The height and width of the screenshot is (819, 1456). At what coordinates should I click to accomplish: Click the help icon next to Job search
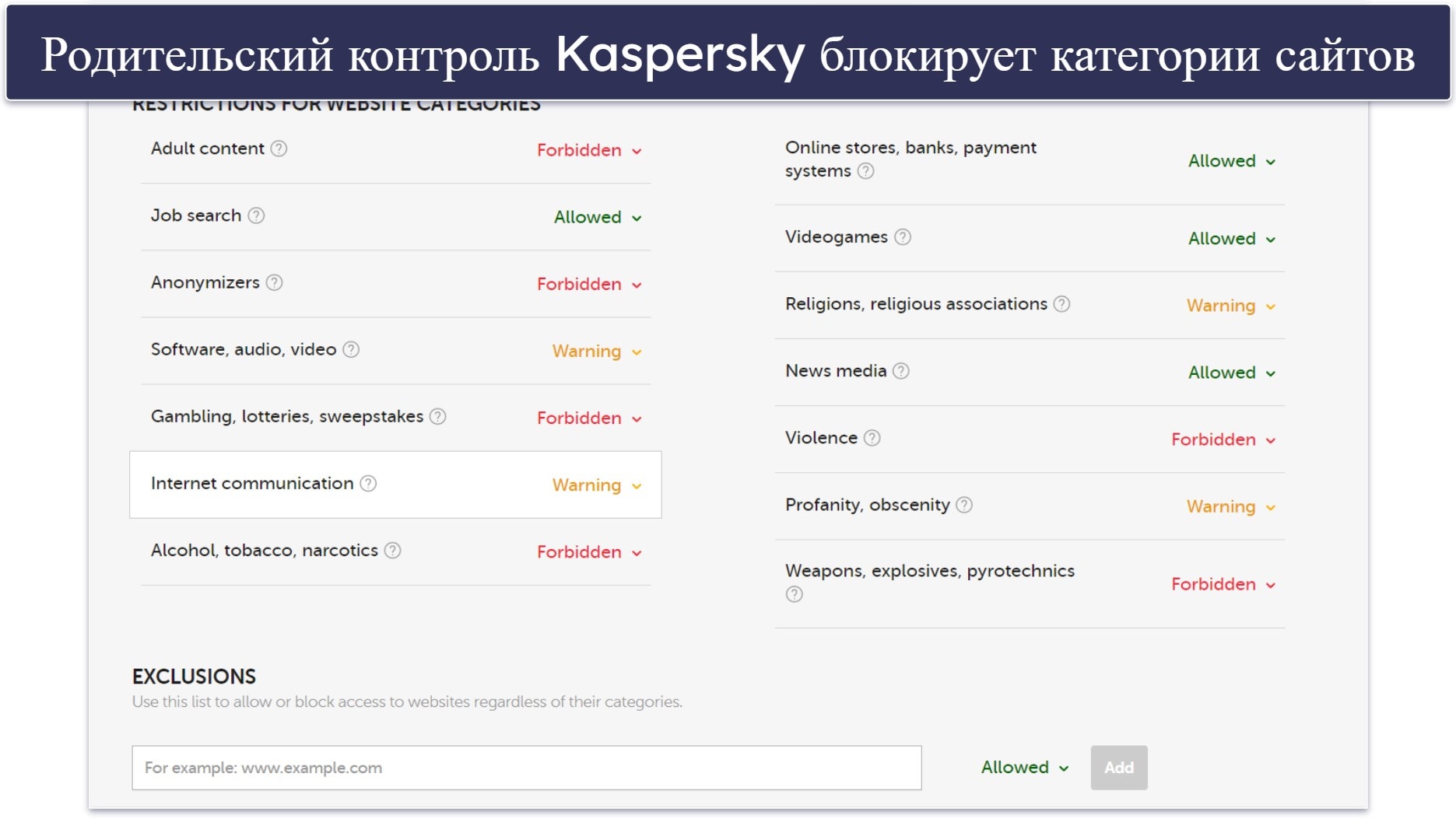256,215
